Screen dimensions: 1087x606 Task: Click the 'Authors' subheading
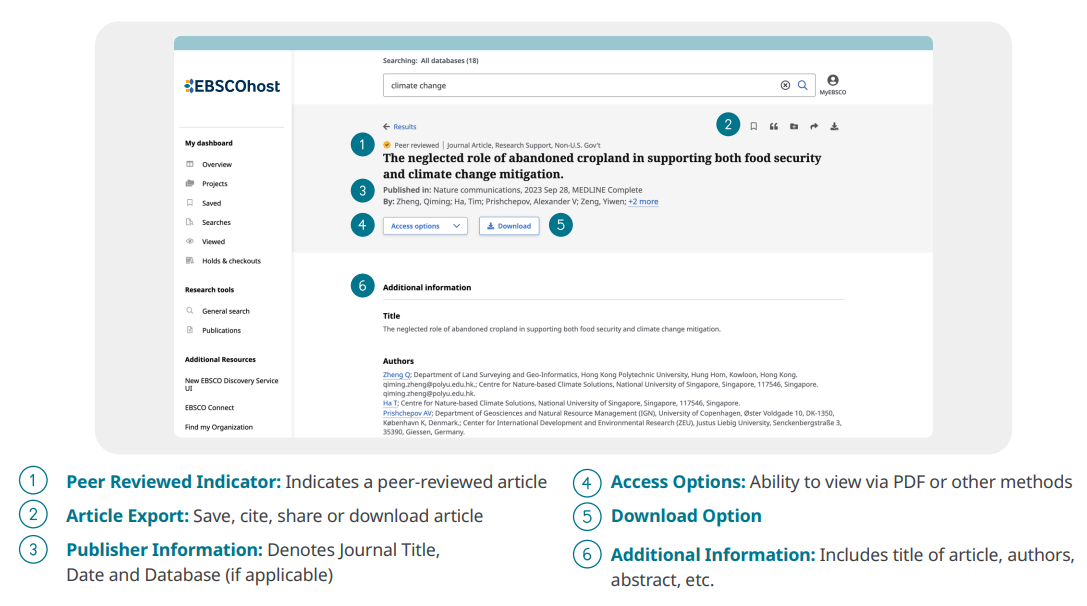(398, 361)
